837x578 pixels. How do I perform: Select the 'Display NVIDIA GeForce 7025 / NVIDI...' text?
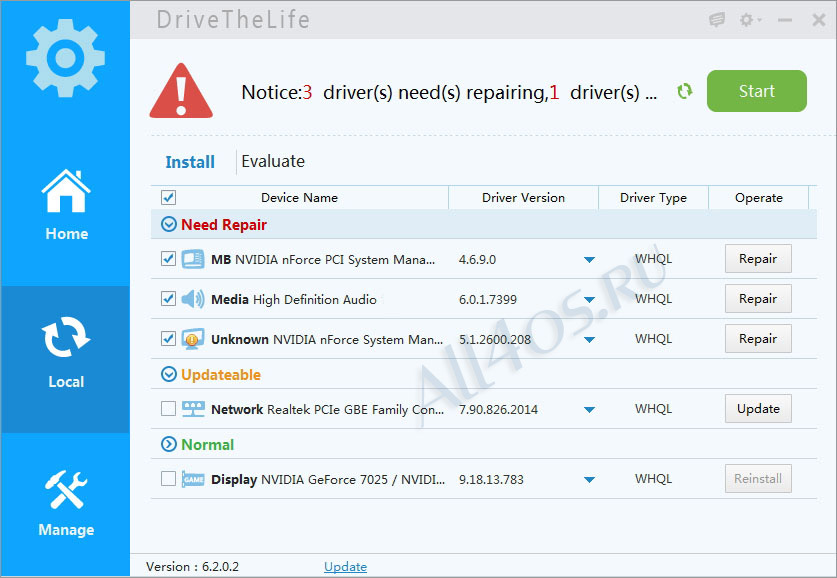[328, 479]
